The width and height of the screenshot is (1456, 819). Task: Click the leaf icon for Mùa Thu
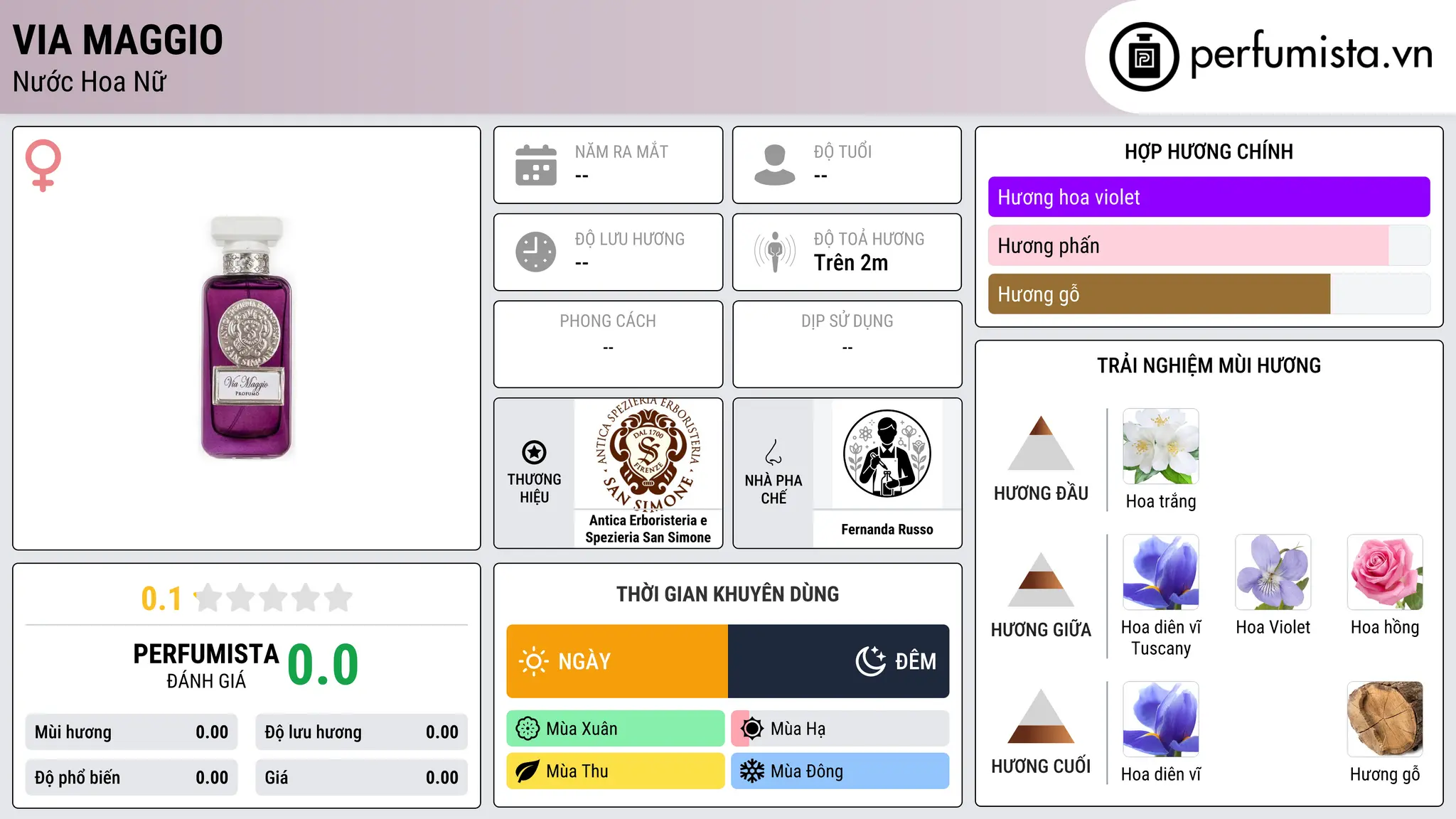click(x=528, y=771)
